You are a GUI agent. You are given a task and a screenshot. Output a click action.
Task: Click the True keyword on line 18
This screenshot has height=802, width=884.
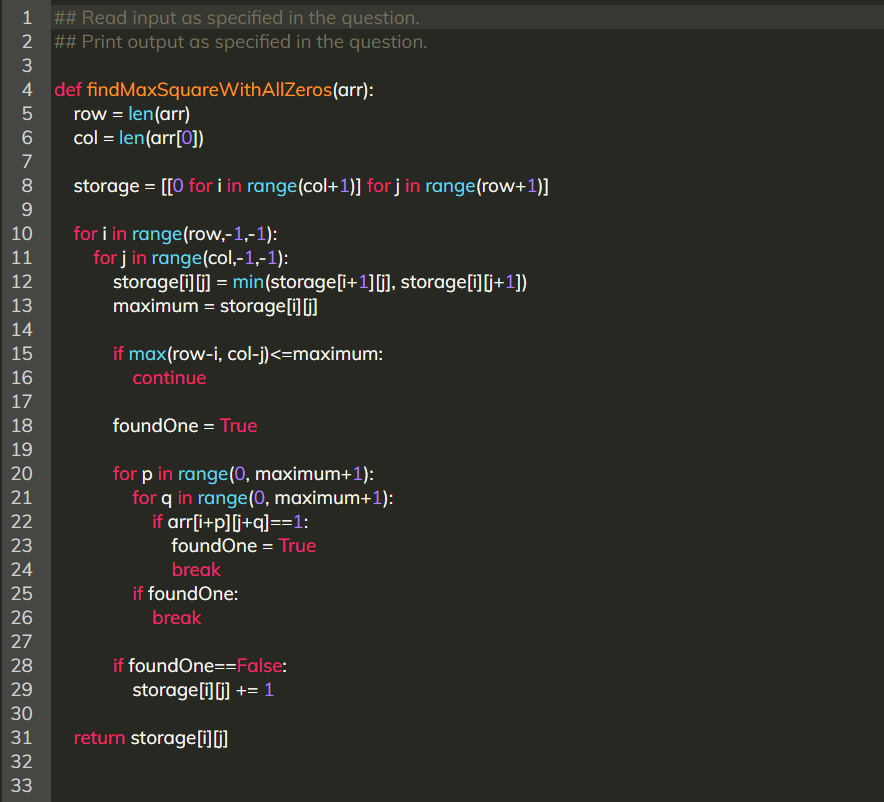click(238, 425)
